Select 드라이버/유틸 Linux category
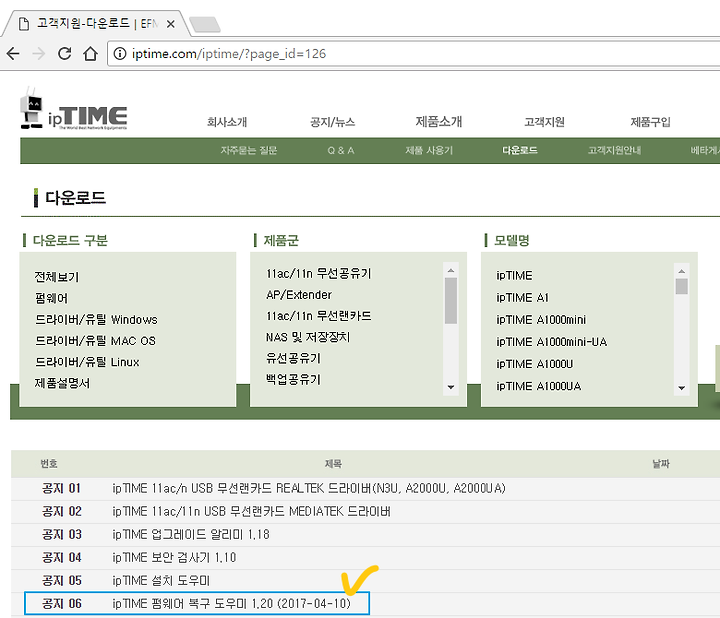This screenshot has height=618, width=720. click(87, 362)
